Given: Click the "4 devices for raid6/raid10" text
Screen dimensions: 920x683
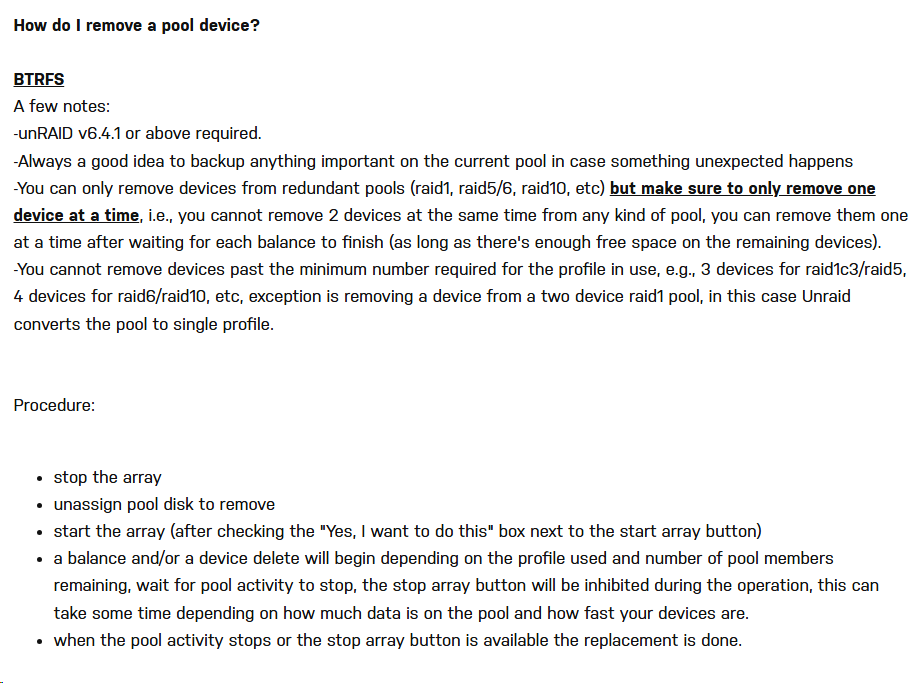Looking at the screenshot, I should [110, 296].
